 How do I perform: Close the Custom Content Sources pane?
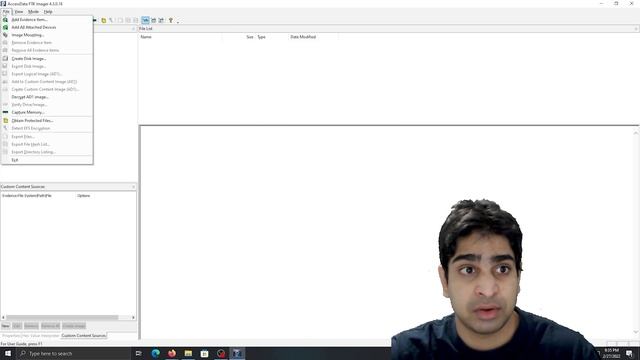[133, 187]
